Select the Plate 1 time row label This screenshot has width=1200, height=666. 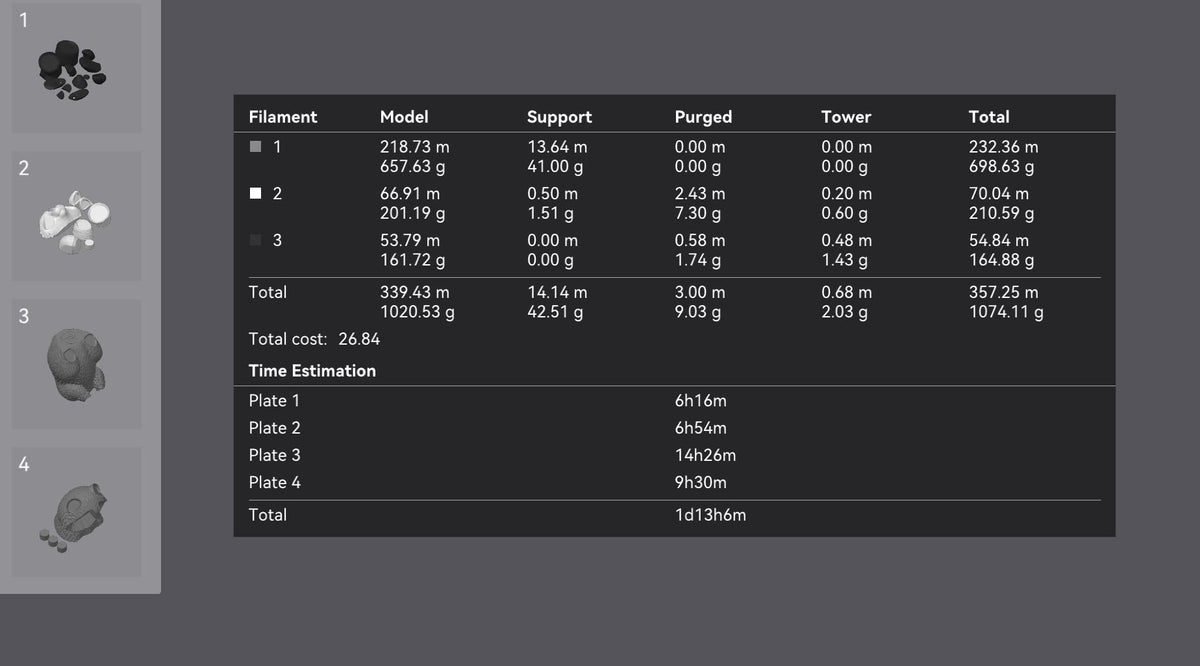point(274,401)
